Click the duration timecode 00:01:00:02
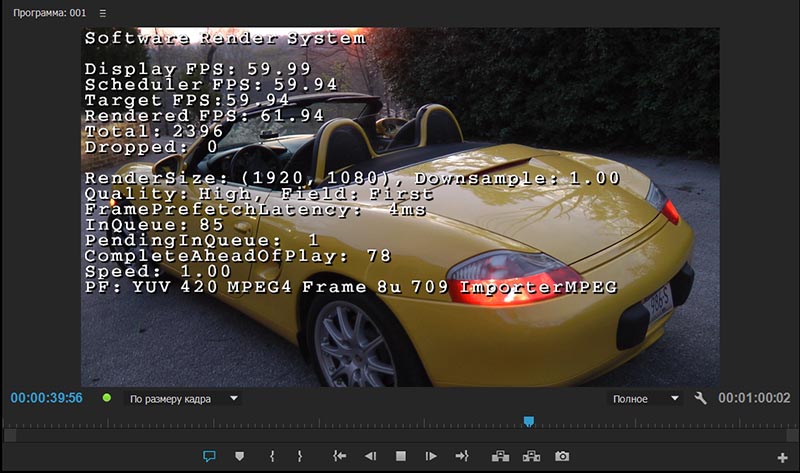 (754, 398)
